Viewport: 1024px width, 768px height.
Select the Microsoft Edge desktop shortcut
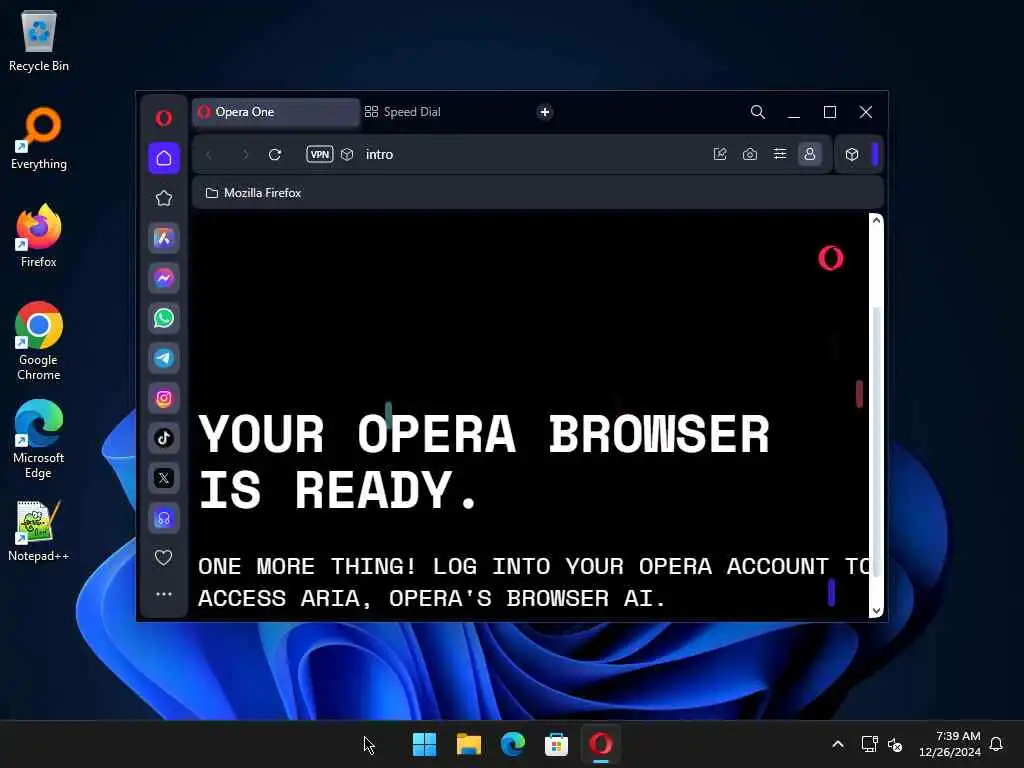(x=39, y=439)
